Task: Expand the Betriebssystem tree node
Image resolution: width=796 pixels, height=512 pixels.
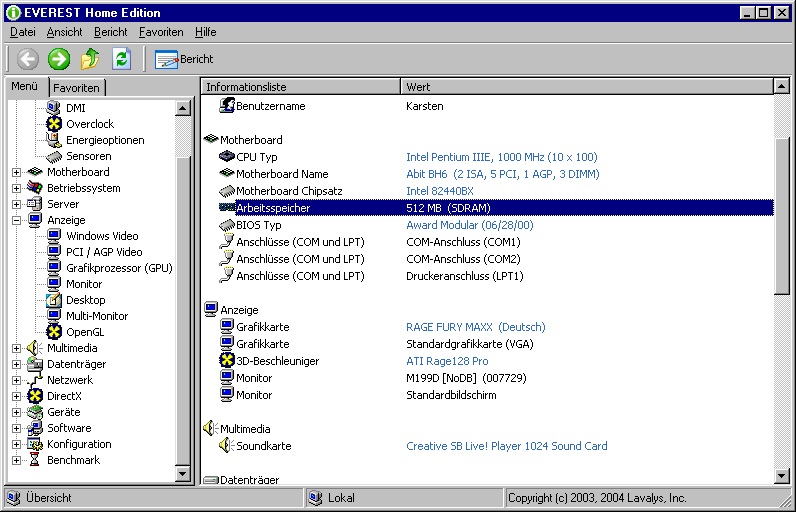Action: [x=16, y=188]
